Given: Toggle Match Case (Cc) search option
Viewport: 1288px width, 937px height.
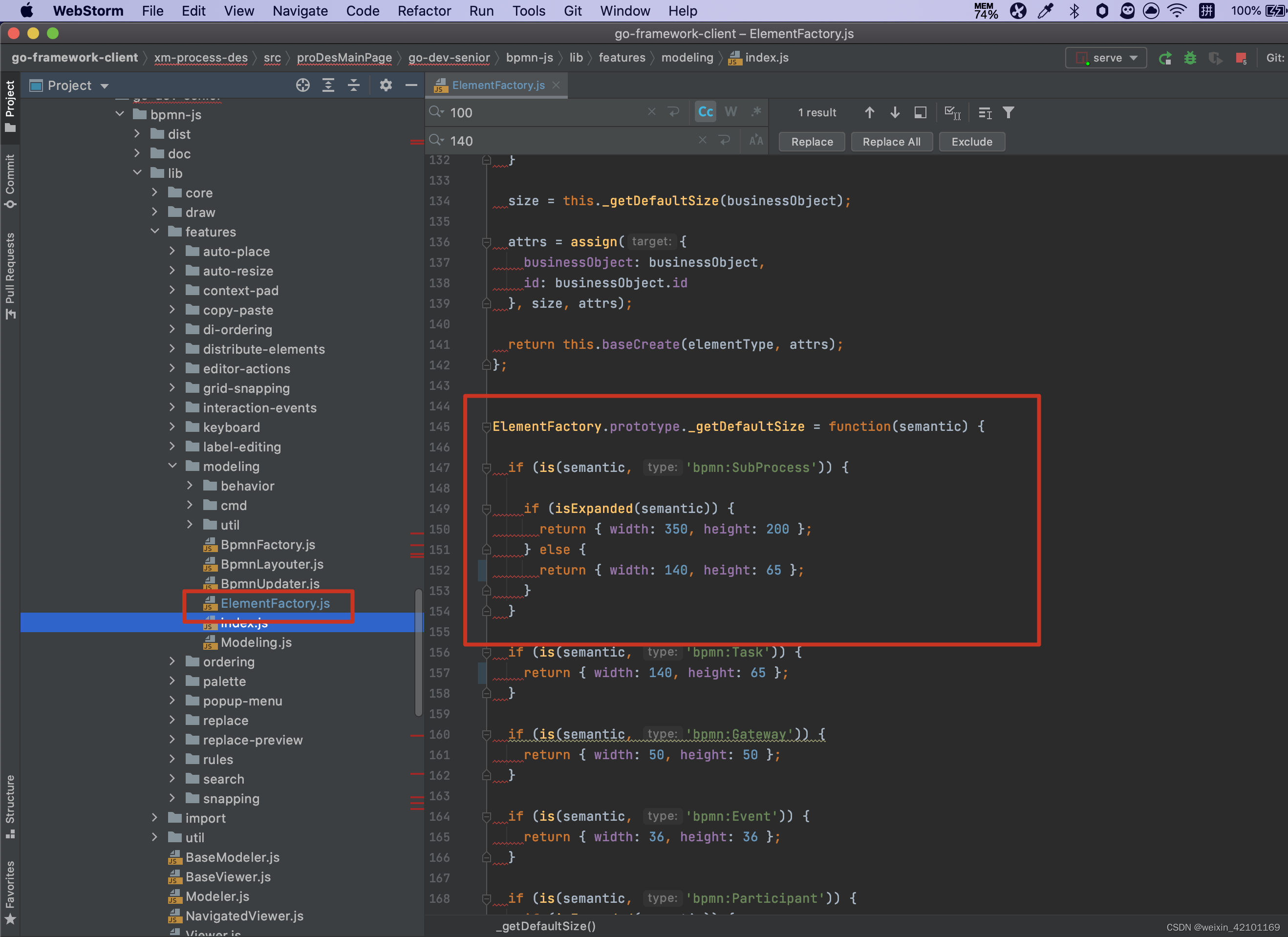Looking at the screenshot, I should 706,112.
